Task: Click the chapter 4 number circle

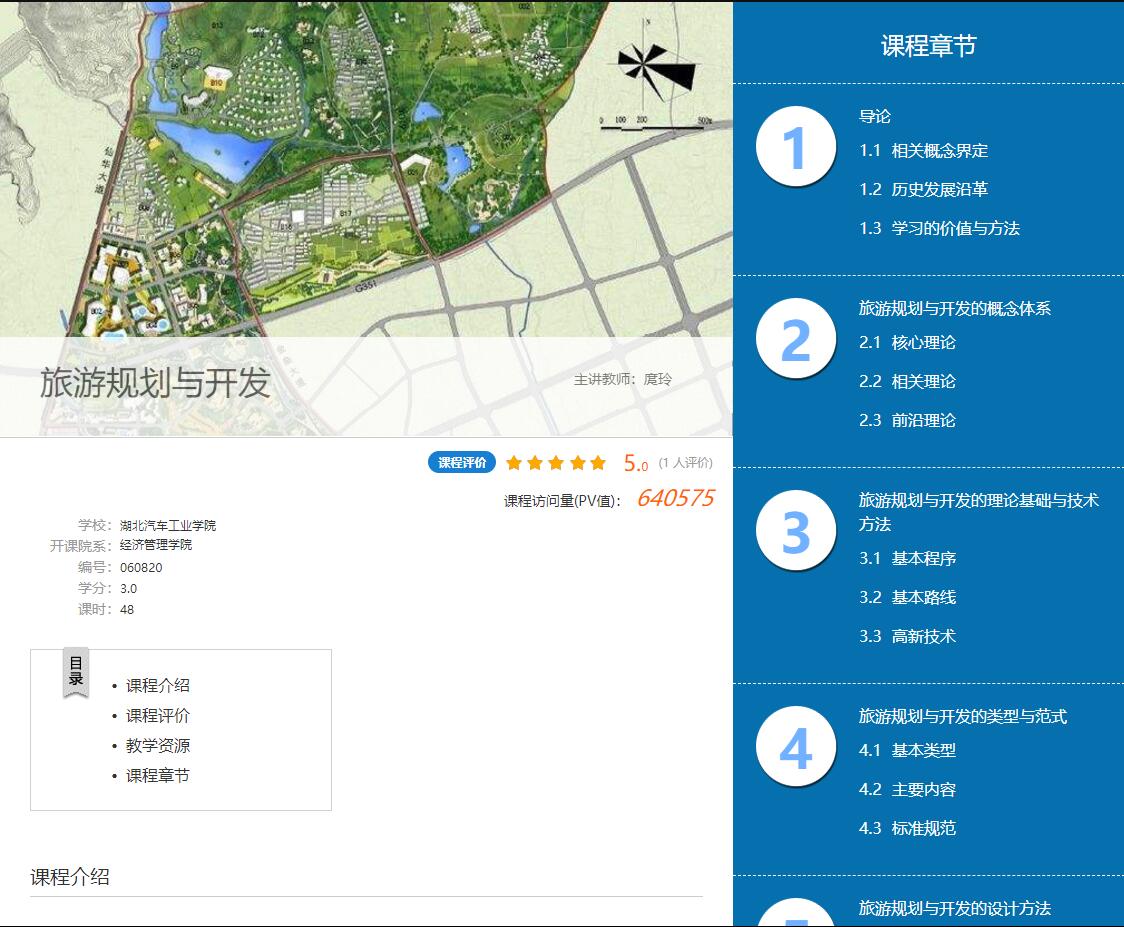Action: (x=795, y=747)
